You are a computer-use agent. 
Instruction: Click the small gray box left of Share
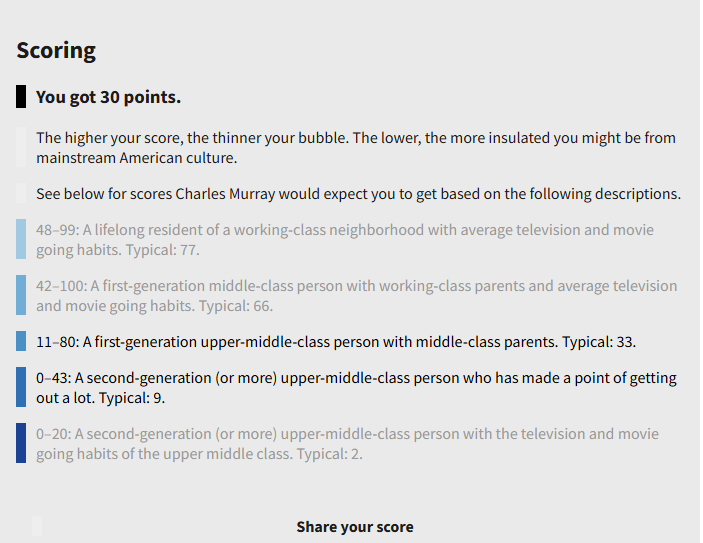(x=37, y=526)
